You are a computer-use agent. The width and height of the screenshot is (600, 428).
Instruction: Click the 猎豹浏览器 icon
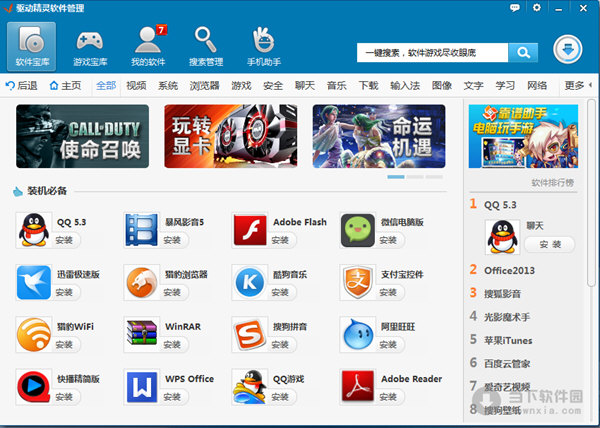(142, 282)
